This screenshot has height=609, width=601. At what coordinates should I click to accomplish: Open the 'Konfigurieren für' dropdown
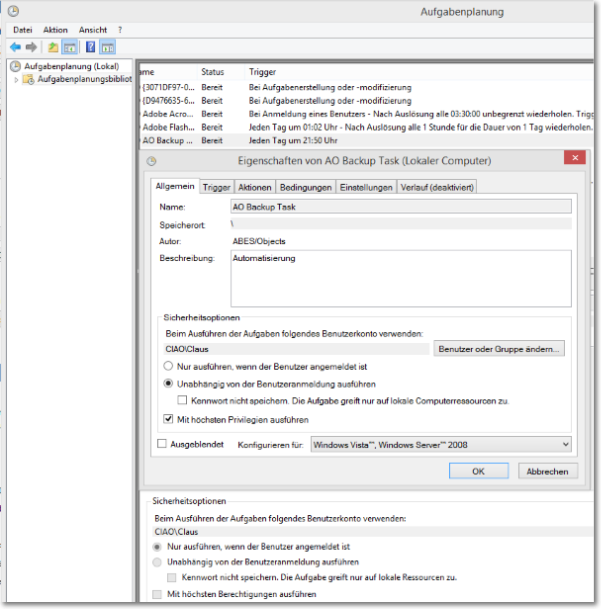pyautogui.click(x=441, y=445)
